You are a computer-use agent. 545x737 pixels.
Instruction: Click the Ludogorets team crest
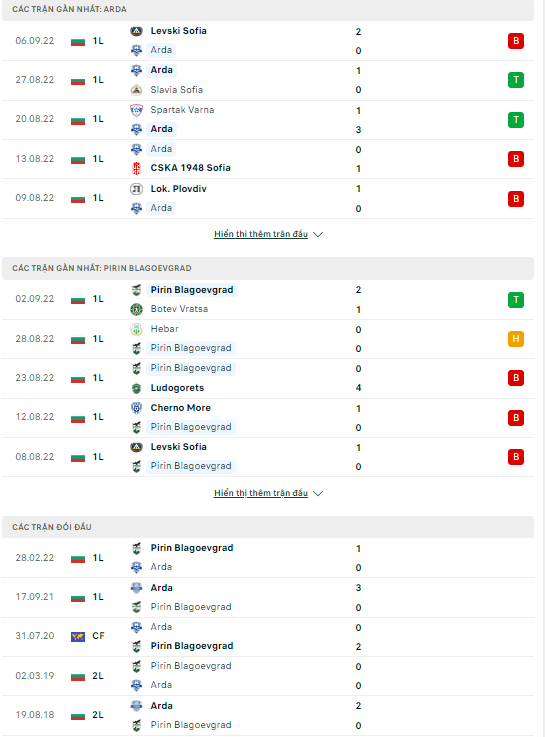(136, 388)
